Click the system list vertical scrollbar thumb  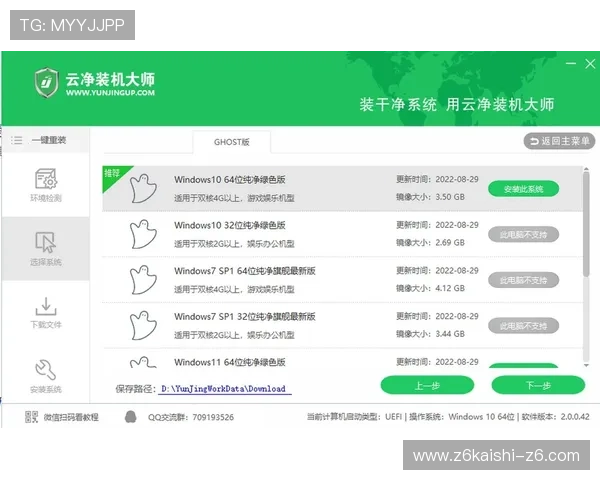tap(586, 224)
